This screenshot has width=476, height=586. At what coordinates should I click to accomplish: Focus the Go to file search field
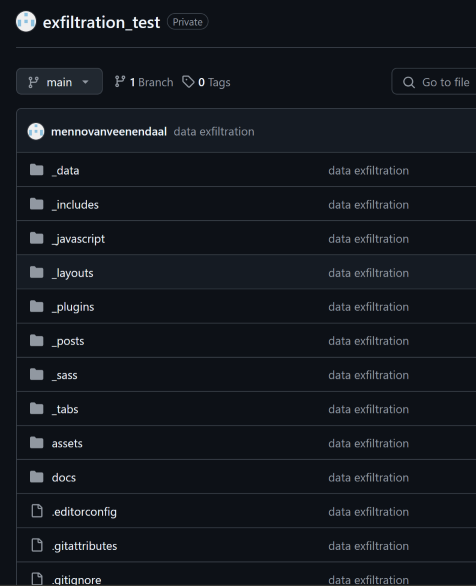[434, 82]
